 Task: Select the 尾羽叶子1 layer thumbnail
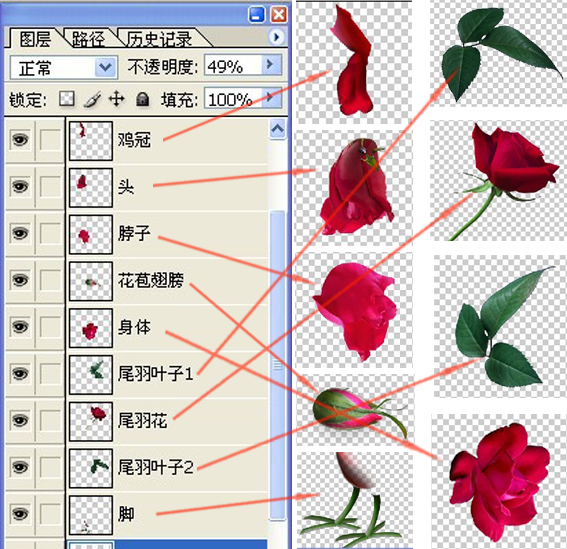tap(91, 374)
